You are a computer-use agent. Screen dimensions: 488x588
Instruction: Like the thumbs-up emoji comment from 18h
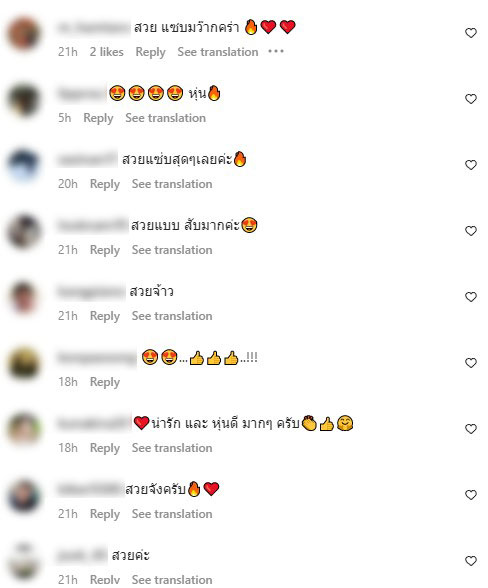(x=470, y=363)
